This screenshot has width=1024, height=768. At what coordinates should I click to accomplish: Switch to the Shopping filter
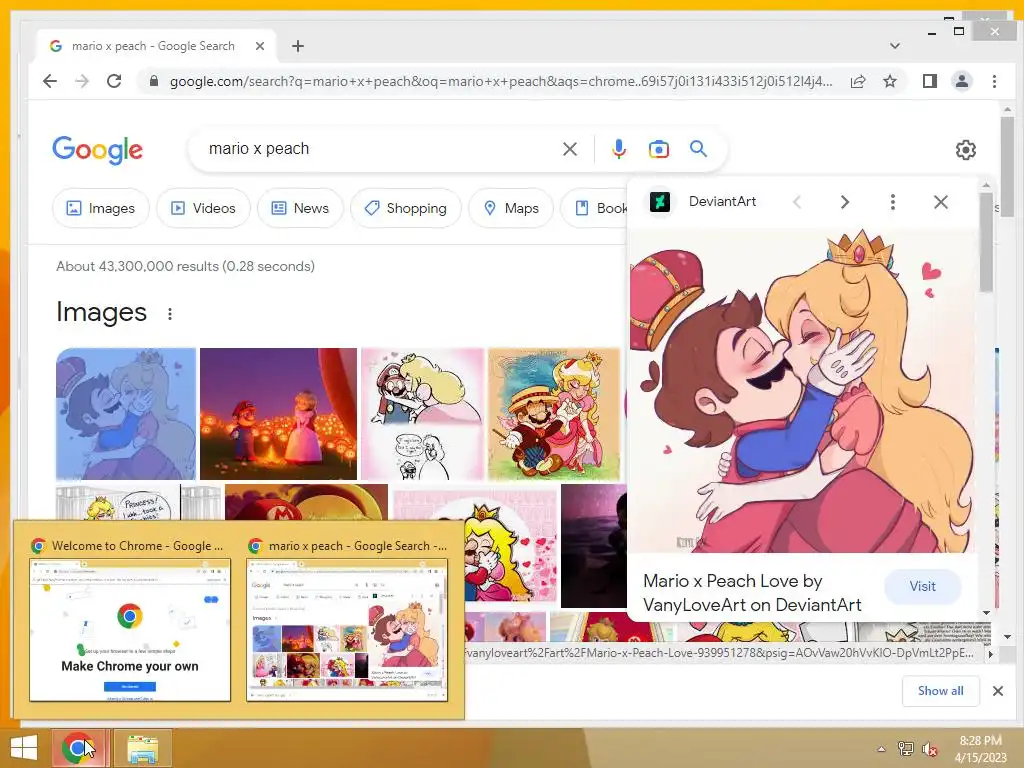(406, 208)
